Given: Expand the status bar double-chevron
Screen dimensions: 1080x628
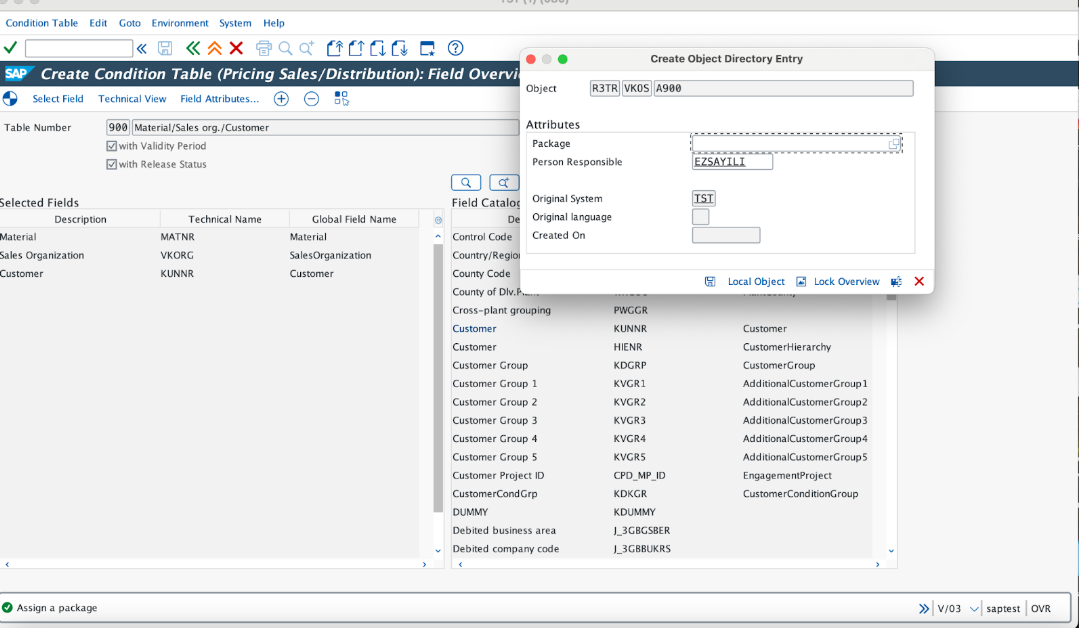Looking at the screenshot, I should pyautogui.click(x=924, y=609).
